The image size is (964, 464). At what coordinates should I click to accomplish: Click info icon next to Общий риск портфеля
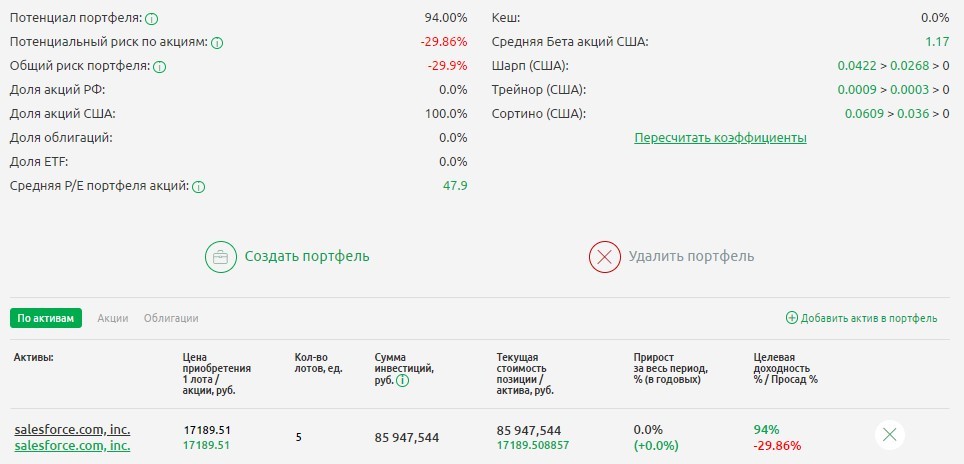point(159,67)
